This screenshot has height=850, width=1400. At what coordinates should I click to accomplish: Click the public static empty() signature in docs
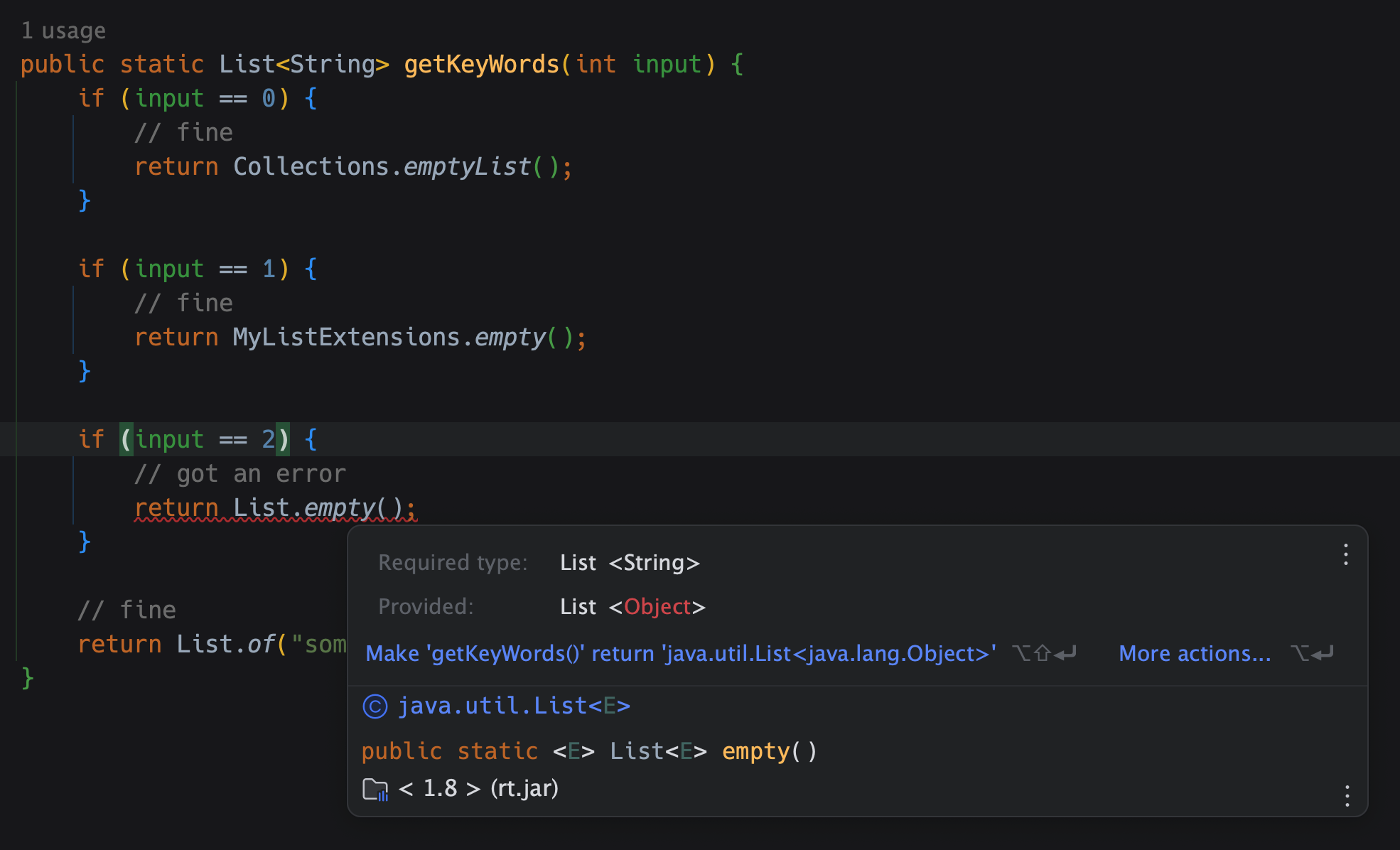(x=588, y=751)
